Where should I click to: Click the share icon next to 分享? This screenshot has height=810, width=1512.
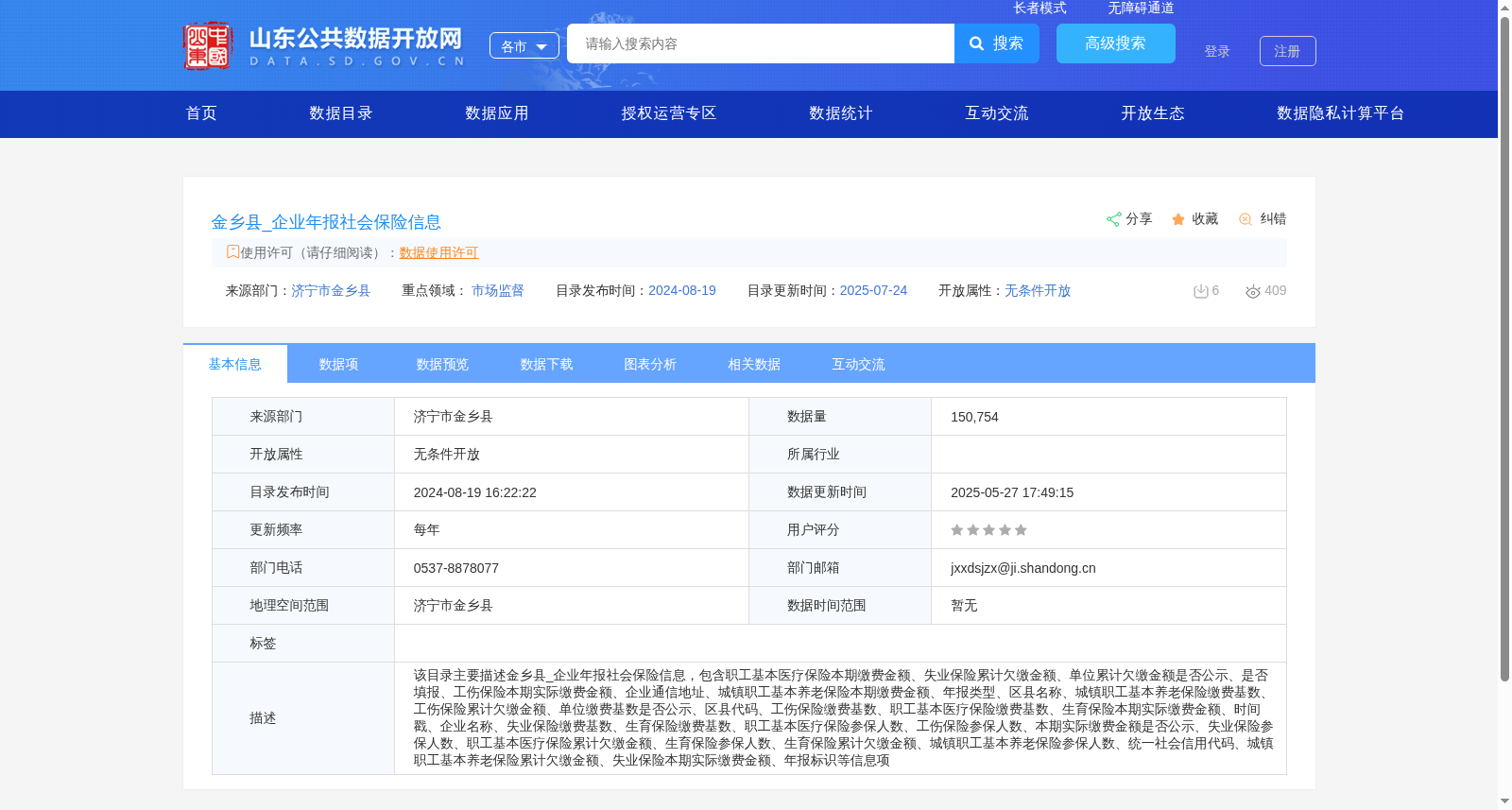[x=1113, y=219]
